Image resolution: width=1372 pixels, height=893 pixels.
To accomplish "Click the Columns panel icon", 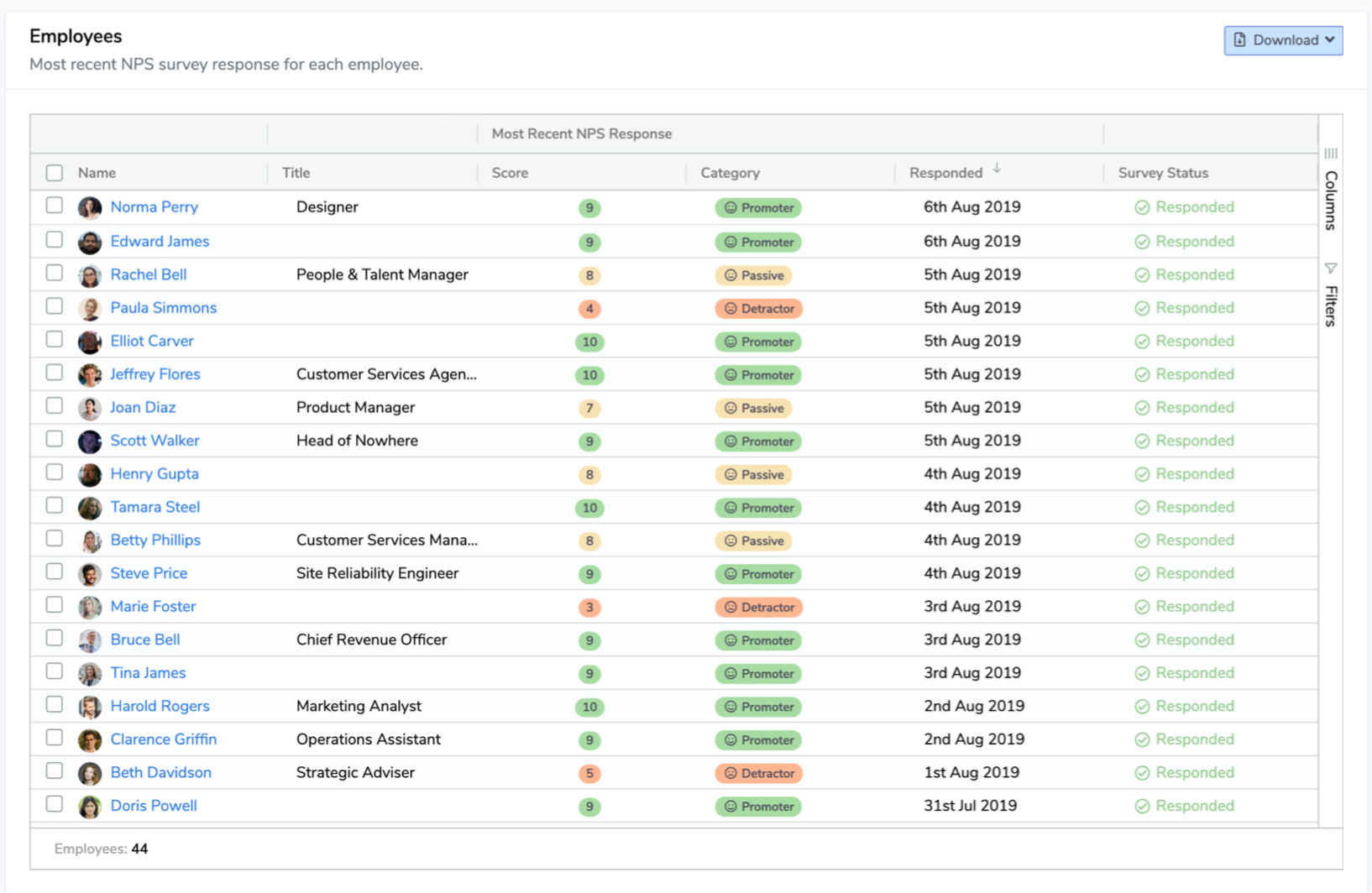I will point(1331,154).
